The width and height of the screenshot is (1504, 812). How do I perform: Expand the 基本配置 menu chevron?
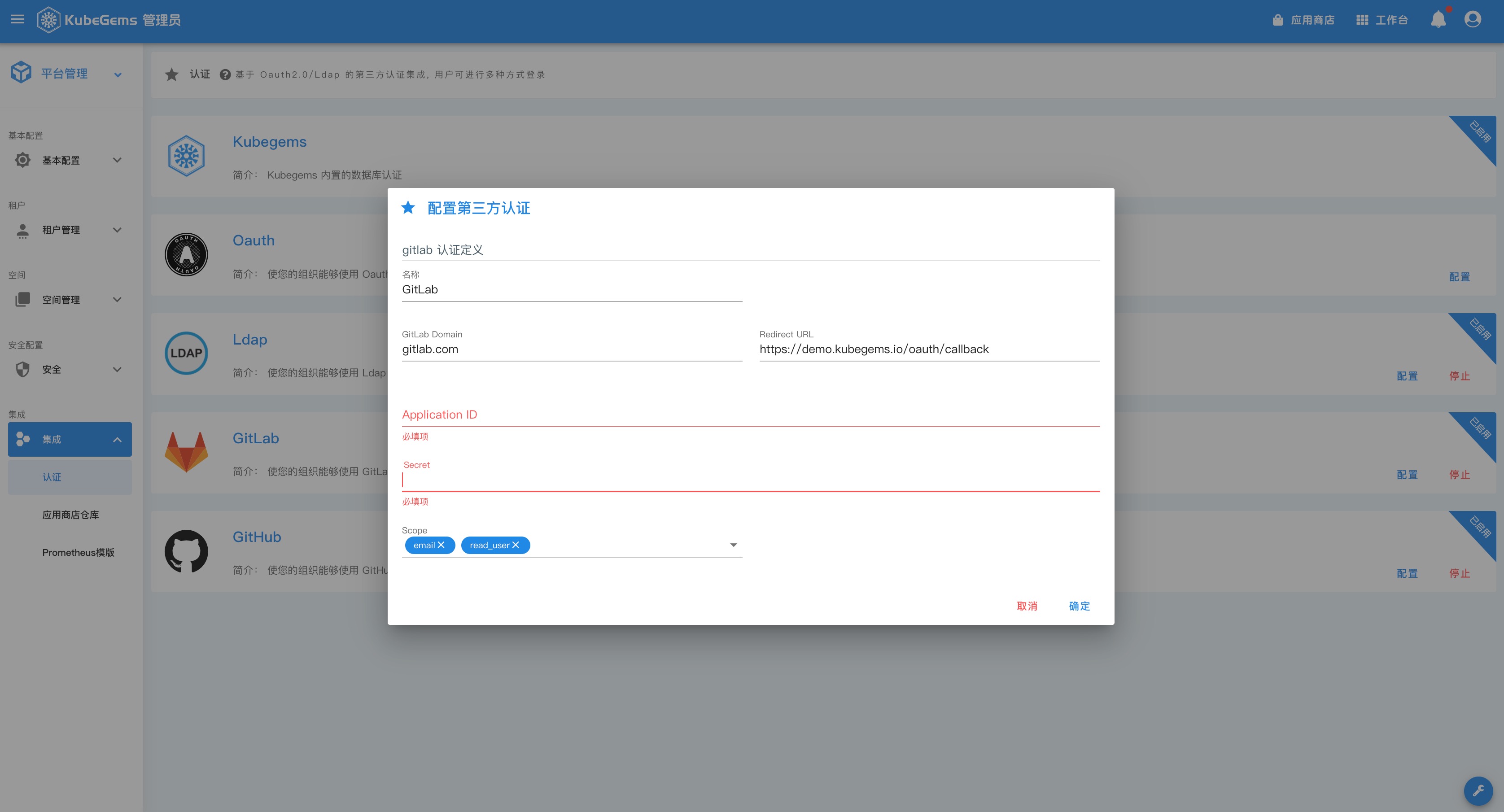coord(117,160)
